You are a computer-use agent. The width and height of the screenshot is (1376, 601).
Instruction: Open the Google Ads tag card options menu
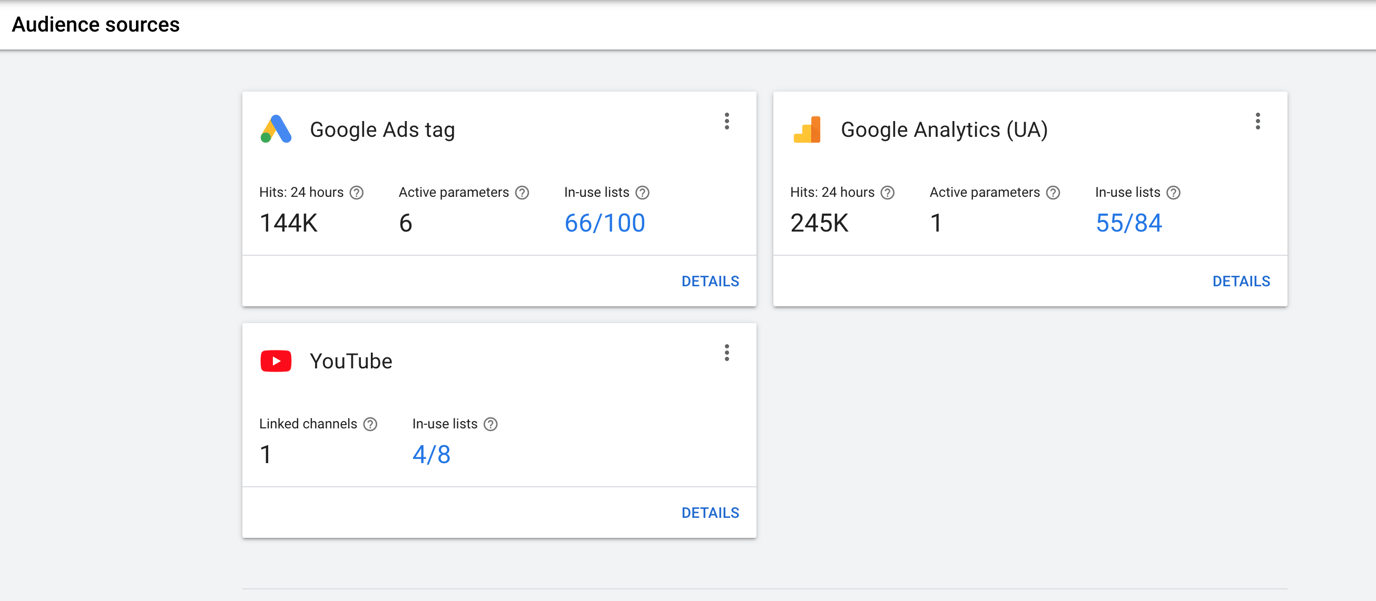click(x=727, y=121)
